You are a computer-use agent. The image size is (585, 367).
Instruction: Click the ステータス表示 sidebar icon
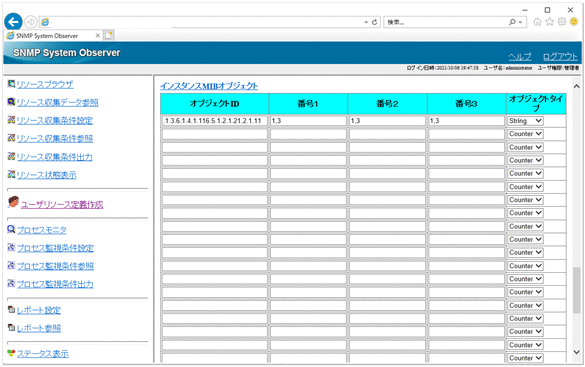tap(11, 353)
